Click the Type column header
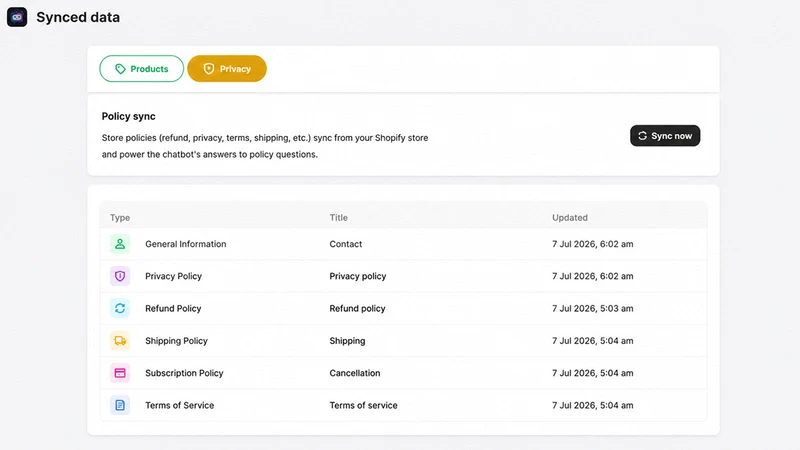The width and height of the screenshot is (800, 450). click(x=120, y=217)
